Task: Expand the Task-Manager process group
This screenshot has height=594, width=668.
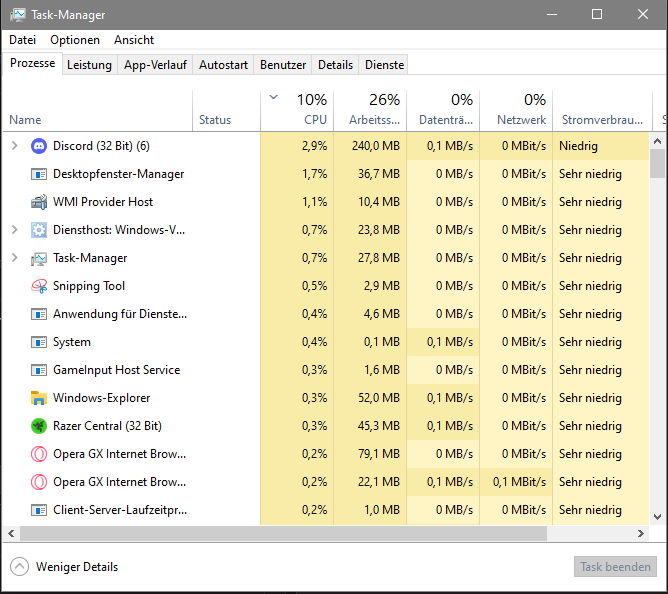Action: pos(14,258)
